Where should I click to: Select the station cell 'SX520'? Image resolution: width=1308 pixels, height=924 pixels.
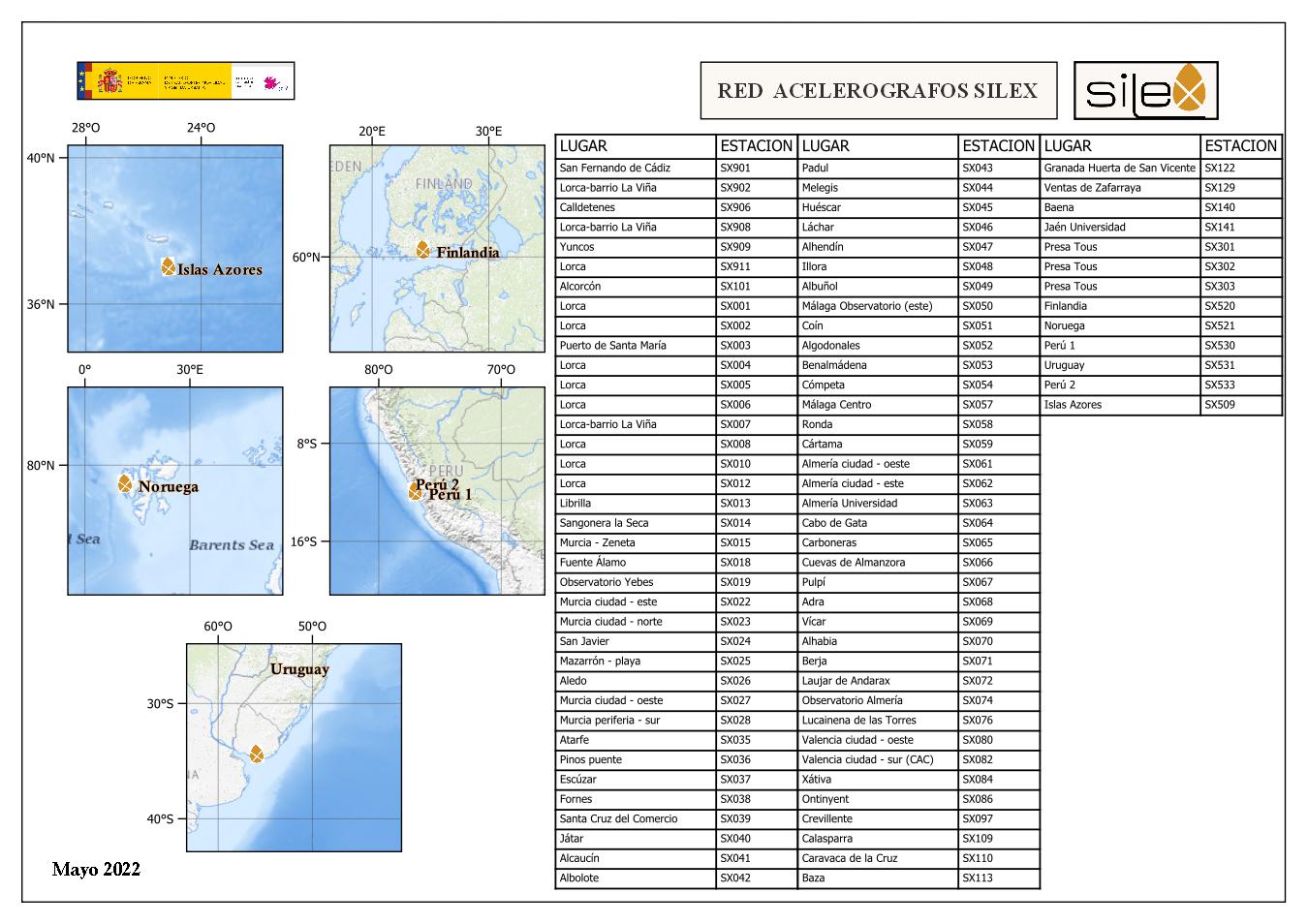[x=1241, y=306]
